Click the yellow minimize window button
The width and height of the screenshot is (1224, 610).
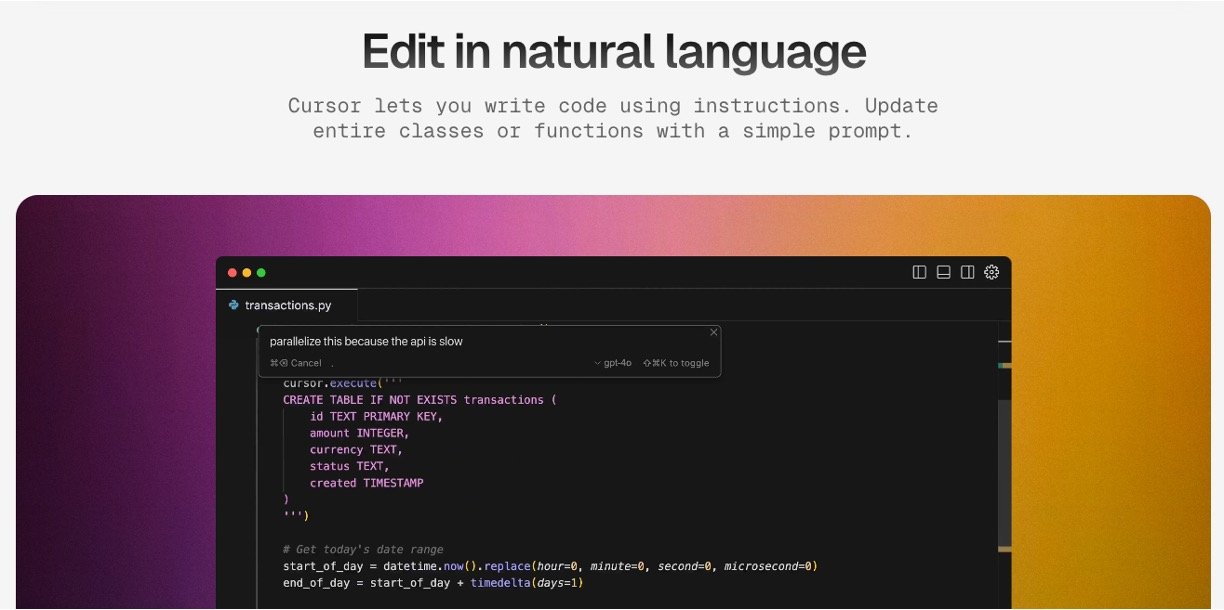point(247,272)
